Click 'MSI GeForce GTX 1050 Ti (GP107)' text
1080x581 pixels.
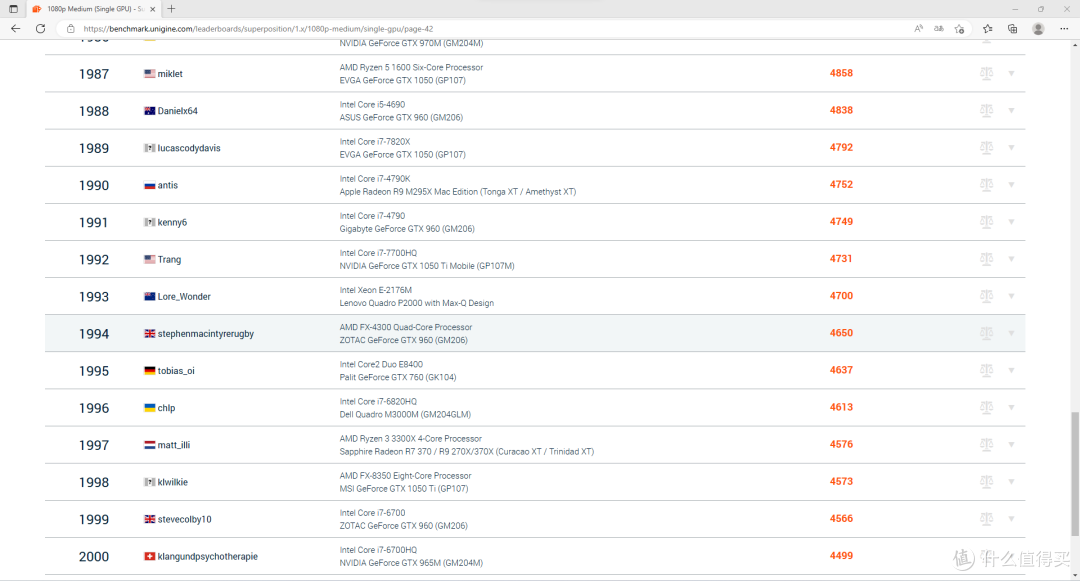tap(404, 489)
